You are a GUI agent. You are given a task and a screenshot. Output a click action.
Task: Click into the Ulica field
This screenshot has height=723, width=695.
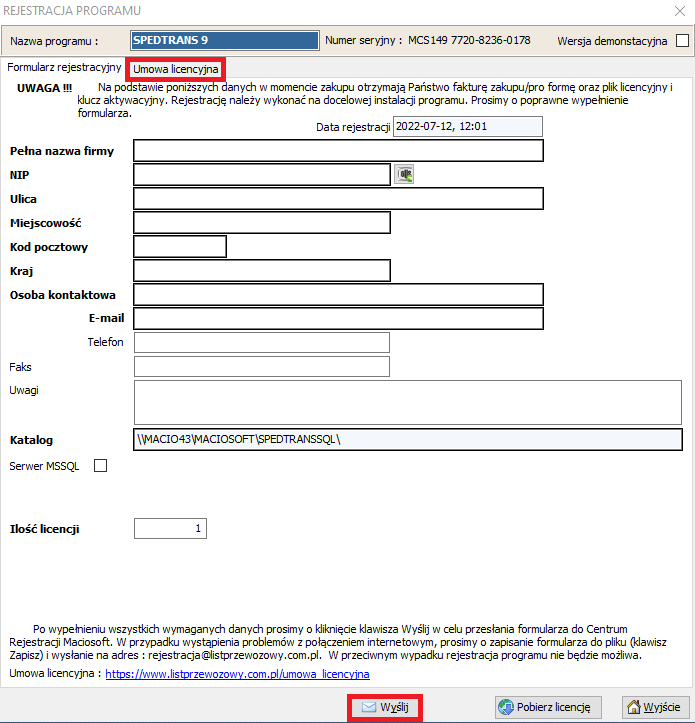(339, 199)
